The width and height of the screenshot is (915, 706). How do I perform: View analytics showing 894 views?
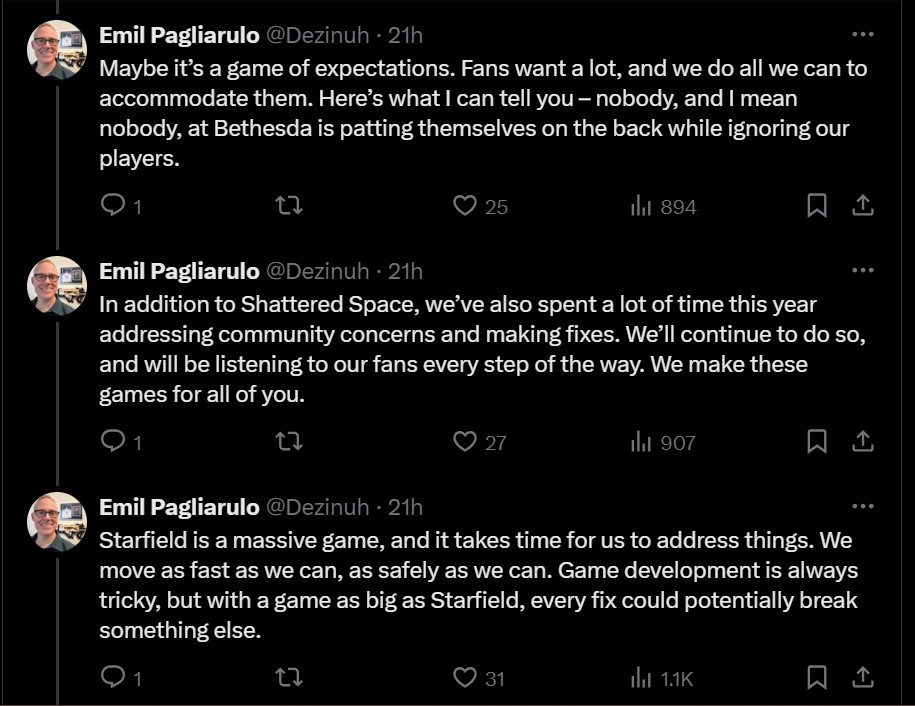click(663, 207)
